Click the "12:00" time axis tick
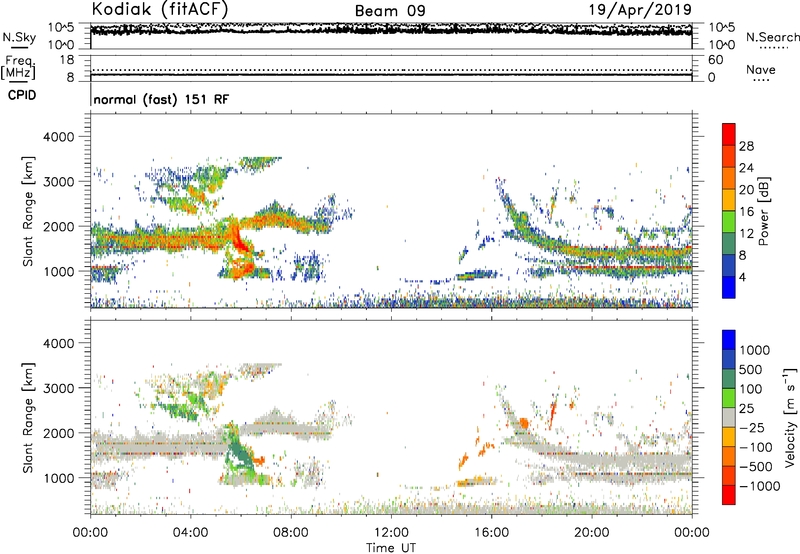The image size is (800, 554). (391, 533)
